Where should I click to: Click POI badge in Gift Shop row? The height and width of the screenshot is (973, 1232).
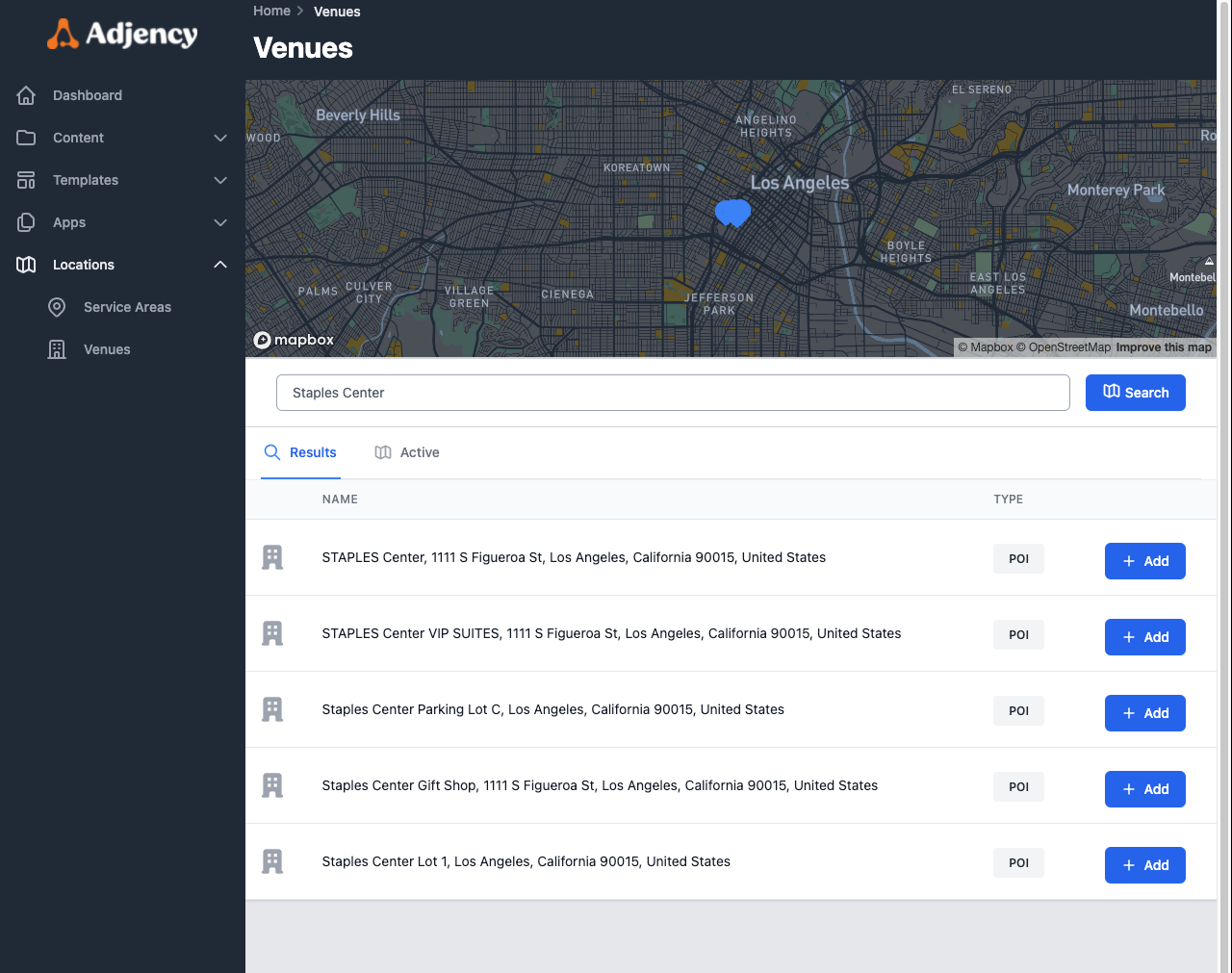click(x=1018, y=787)
